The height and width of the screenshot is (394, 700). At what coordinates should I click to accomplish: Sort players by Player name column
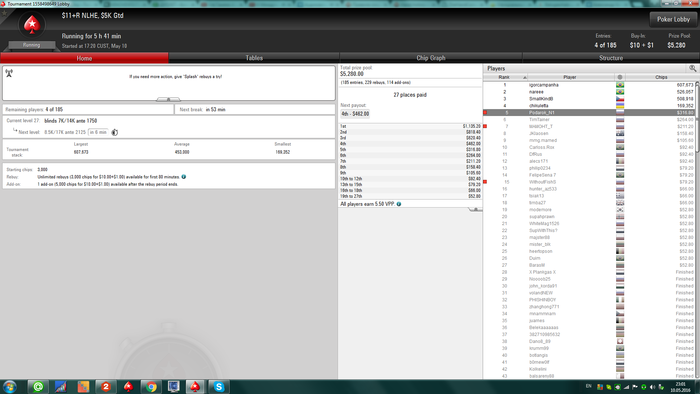click(x=570, y=77)
